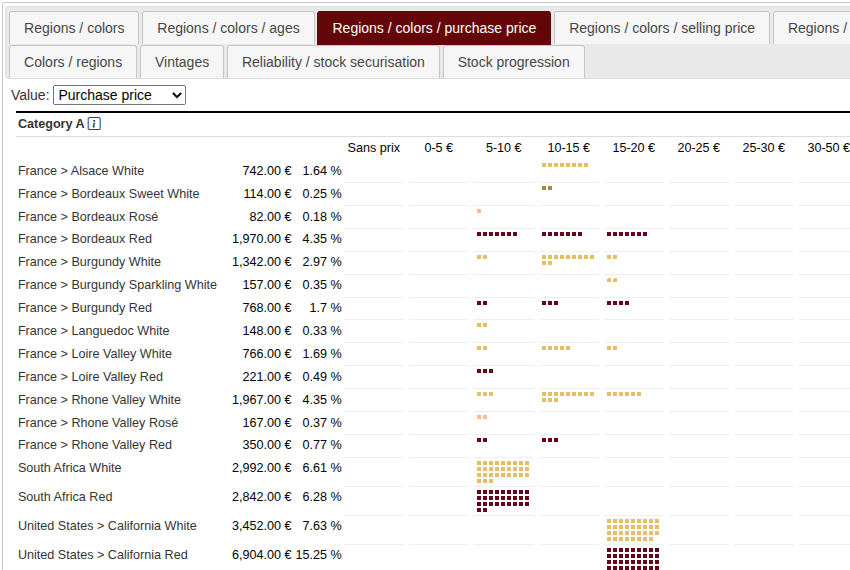
Task: Click the United States > California White label
Action: pyautogui.click(x=107, y=526)
